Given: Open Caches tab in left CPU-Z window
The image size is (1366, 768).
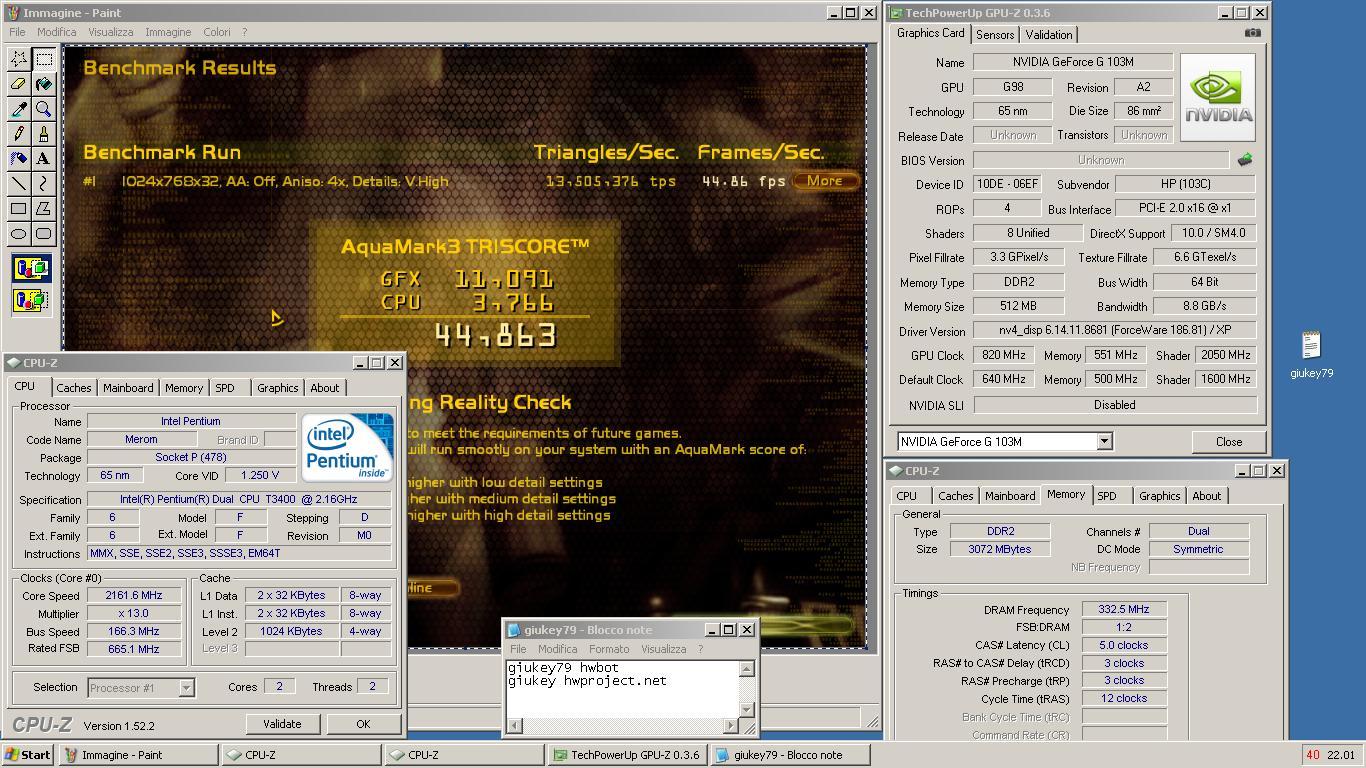Looking at the screenshot, I should point(73,388).
